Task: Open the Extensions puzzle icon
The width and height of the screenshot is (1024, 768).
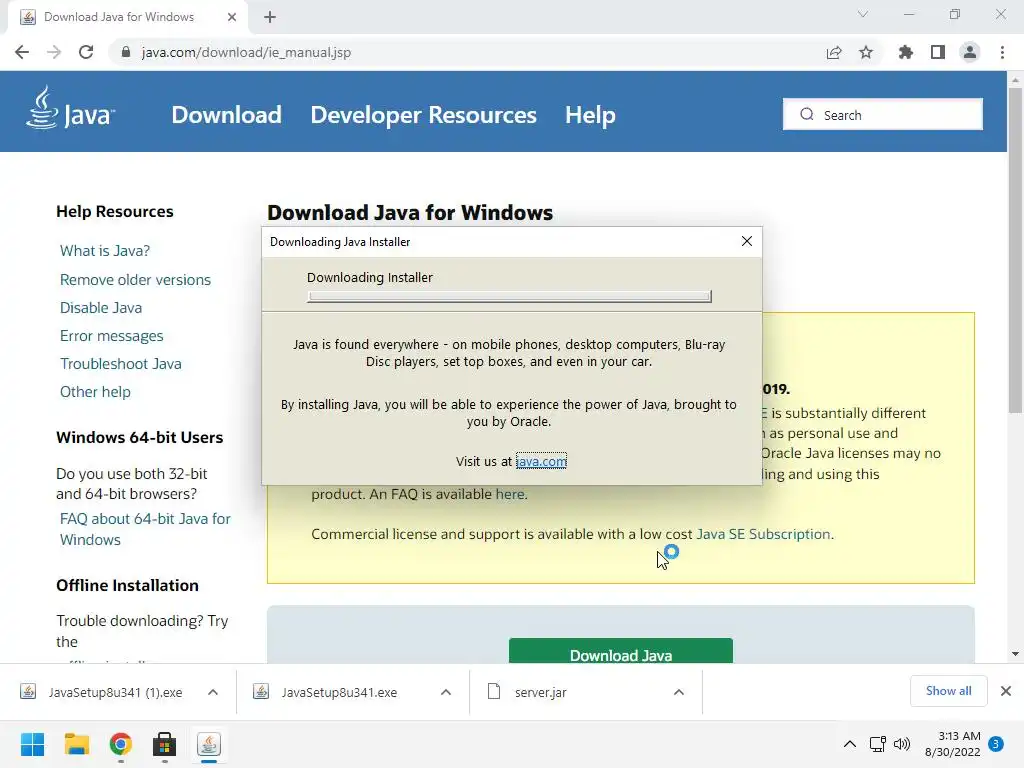Action: (905, 52)
